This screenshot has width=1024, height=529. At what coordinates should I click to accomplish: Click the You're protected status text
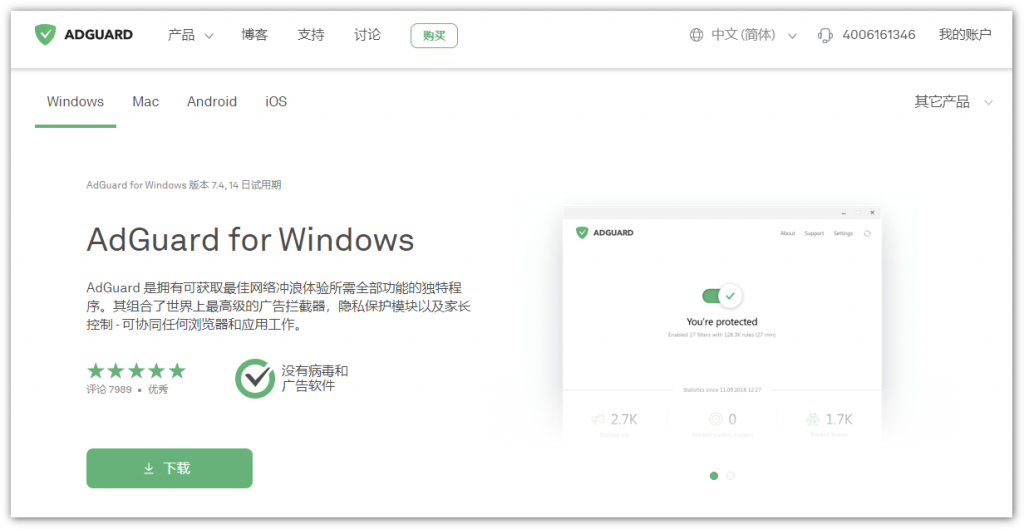coord(722,322)
